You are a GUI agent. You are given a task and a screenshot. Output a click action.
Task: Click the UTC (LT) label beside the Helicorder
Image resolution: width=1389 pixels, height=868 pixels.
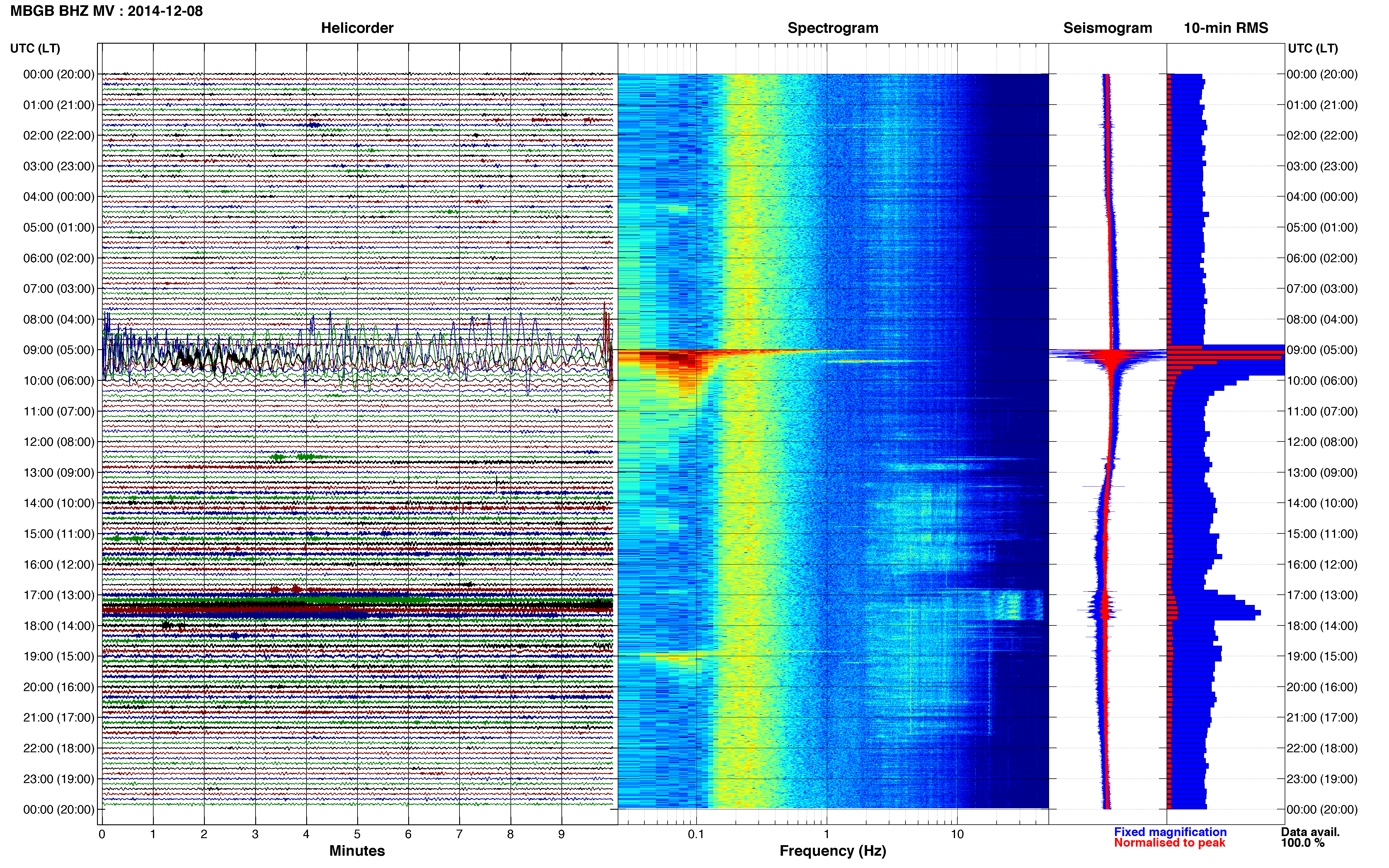35,48
